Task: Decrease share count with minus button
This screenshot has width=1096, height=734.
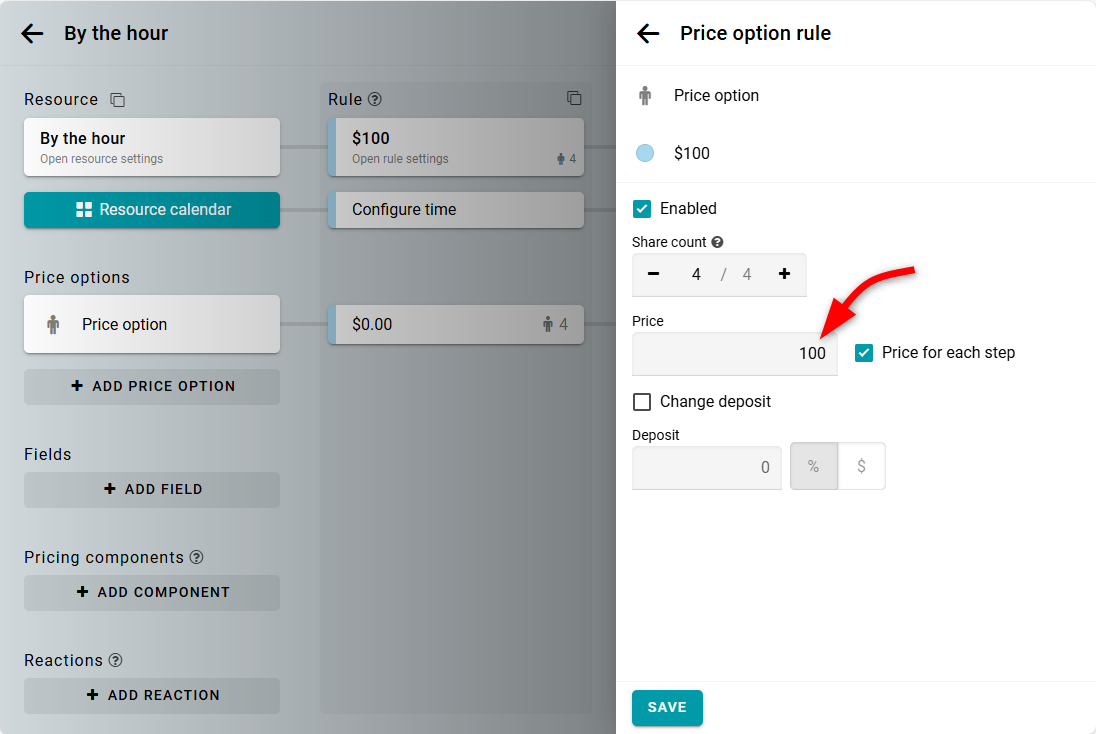Action: coord(654,274)
